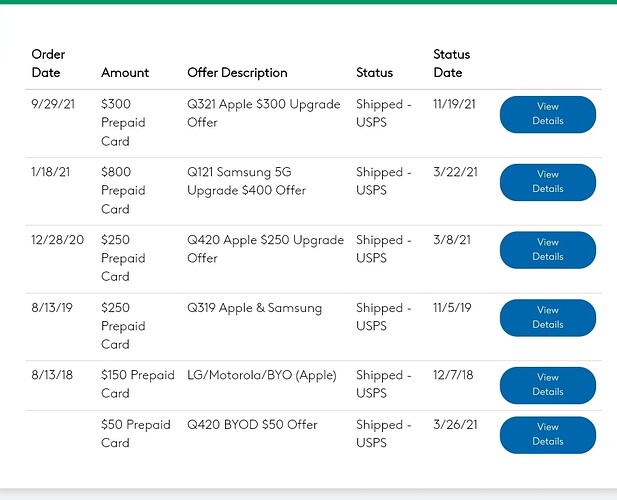Click the Offer Description column header

pyautogui.click(x=237, y=73)
